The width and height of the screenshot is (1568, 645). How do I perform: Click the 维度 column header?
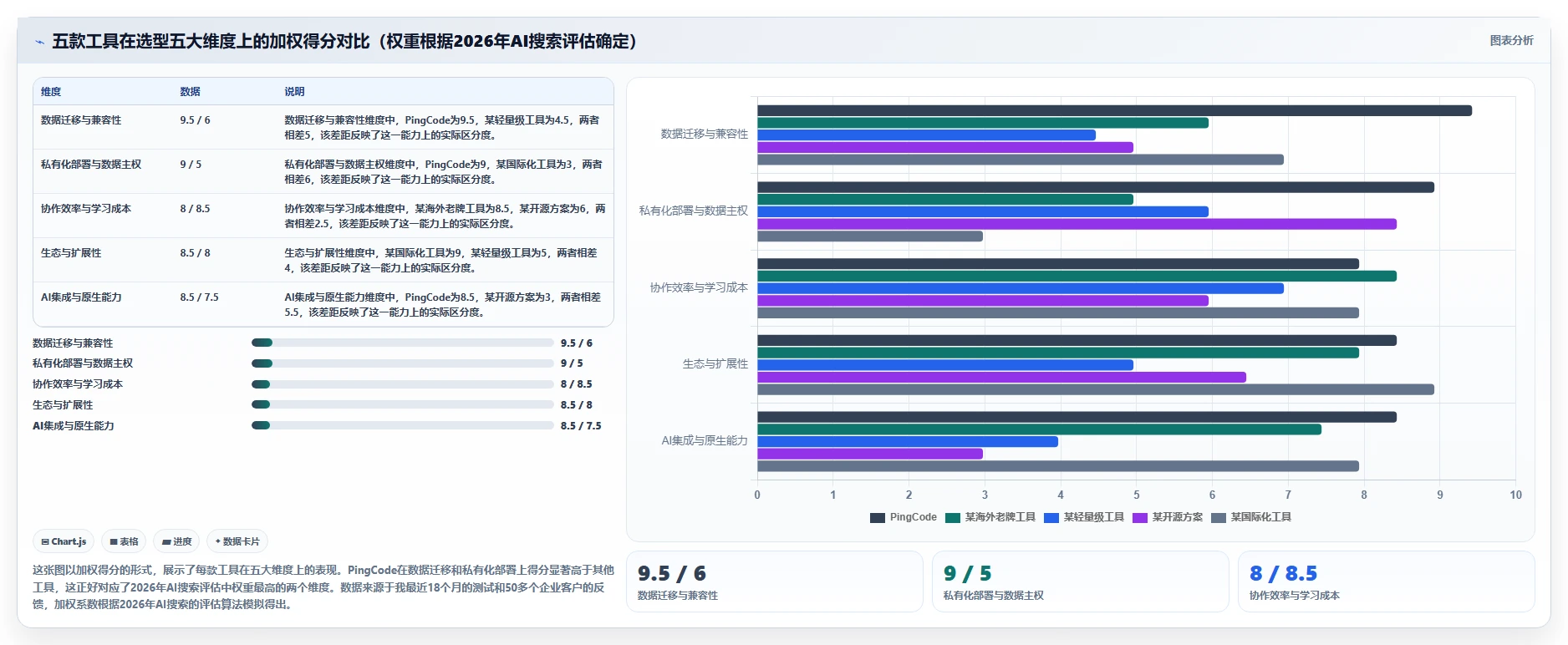[51, 92]
